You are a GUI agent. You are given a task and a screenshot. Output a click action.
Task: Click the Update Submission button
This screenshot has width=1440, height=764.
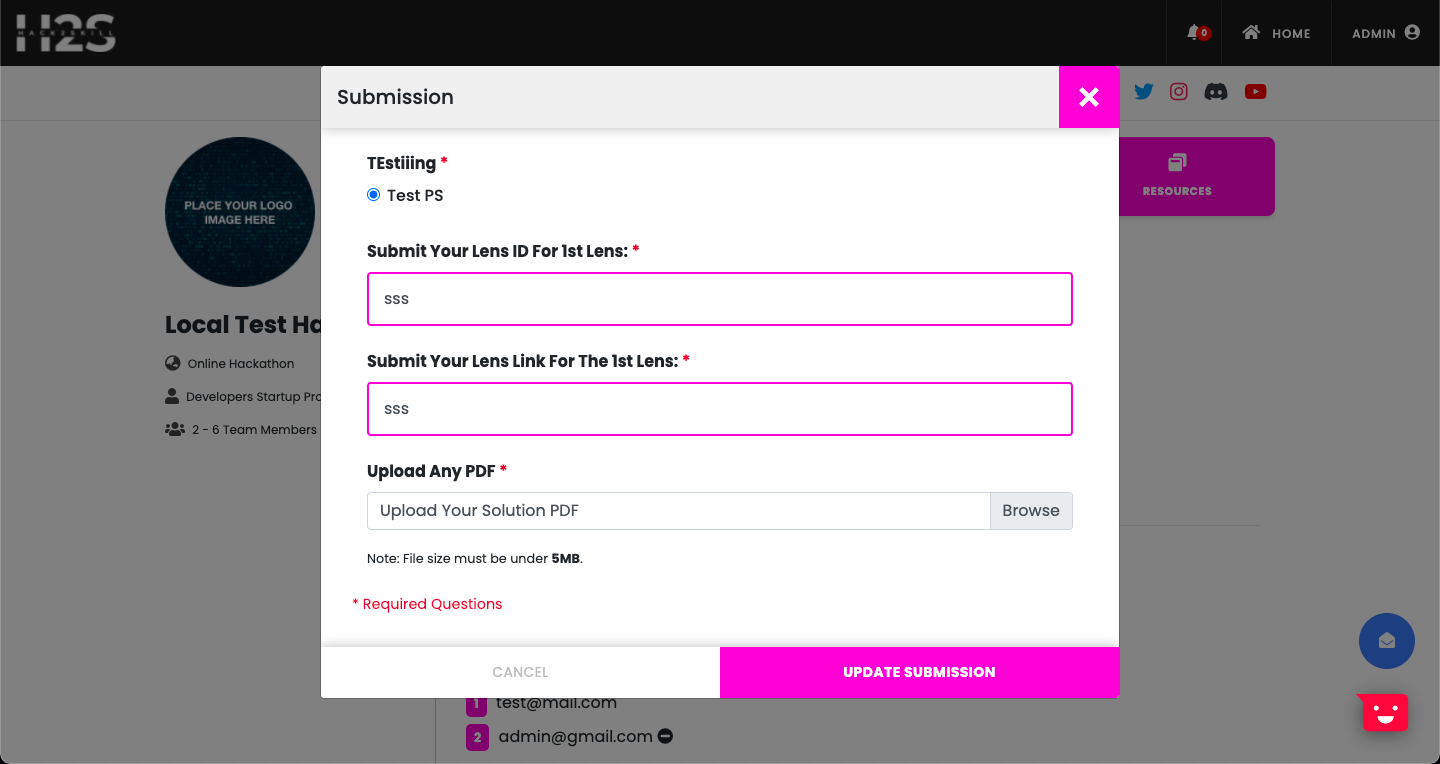pos(919,672)
